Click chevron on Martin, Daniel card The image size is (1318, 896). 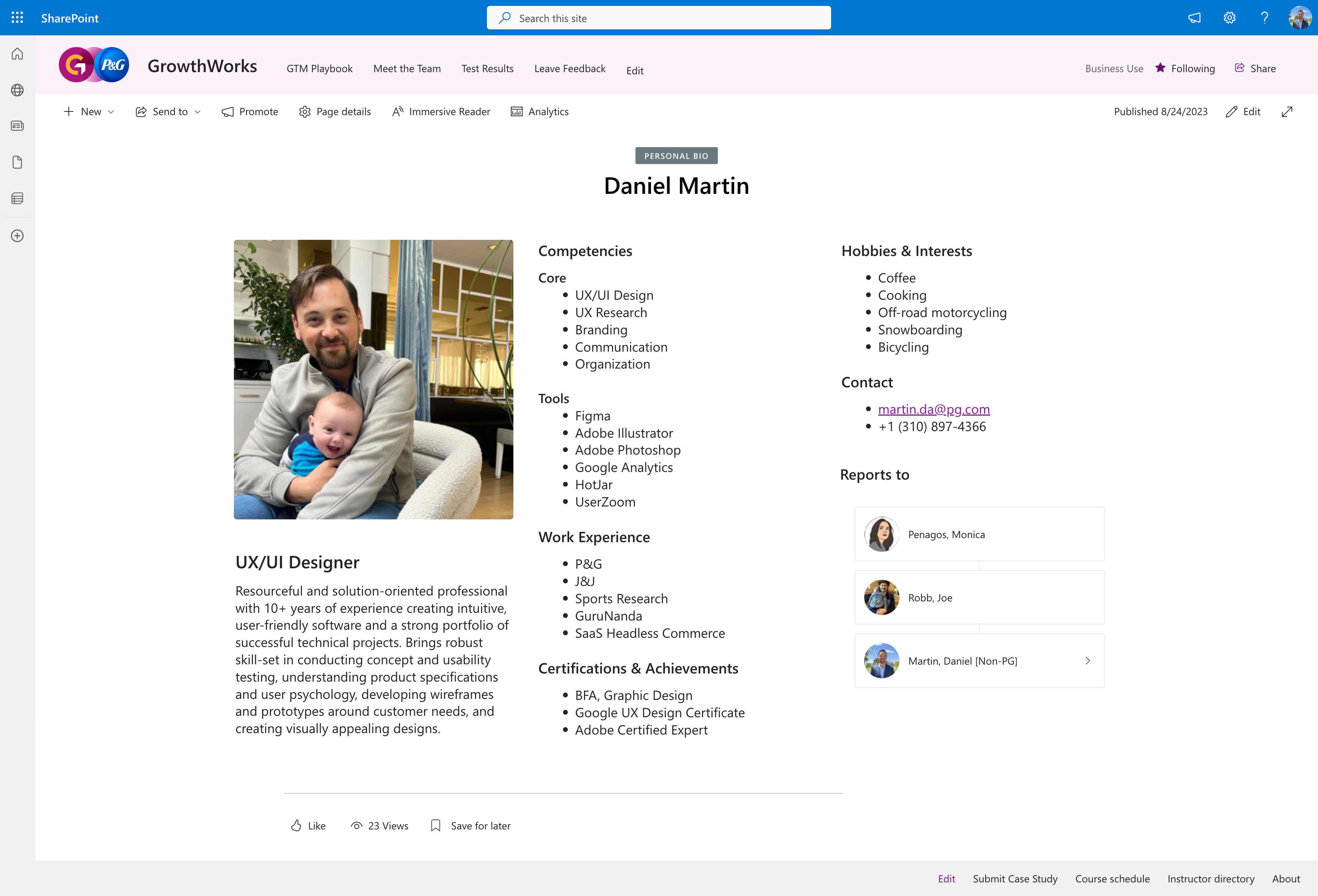[x=1088, y=661]
